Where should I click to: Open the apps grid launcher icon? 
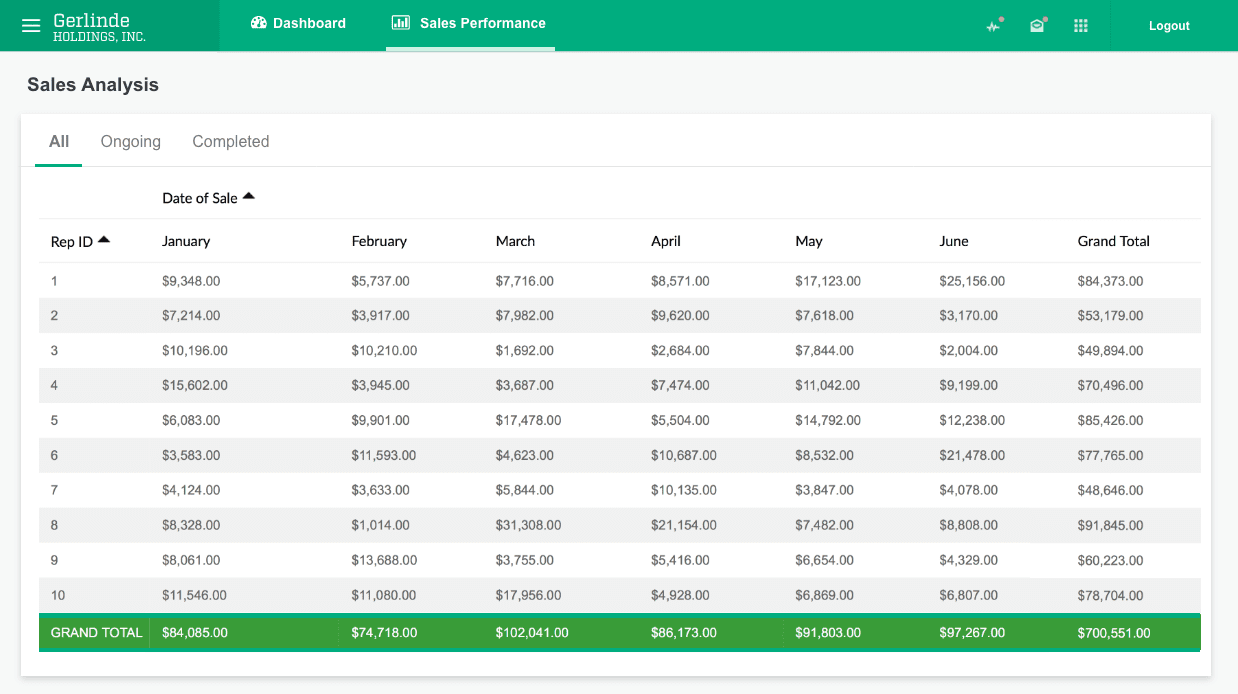pos(1081,26)
